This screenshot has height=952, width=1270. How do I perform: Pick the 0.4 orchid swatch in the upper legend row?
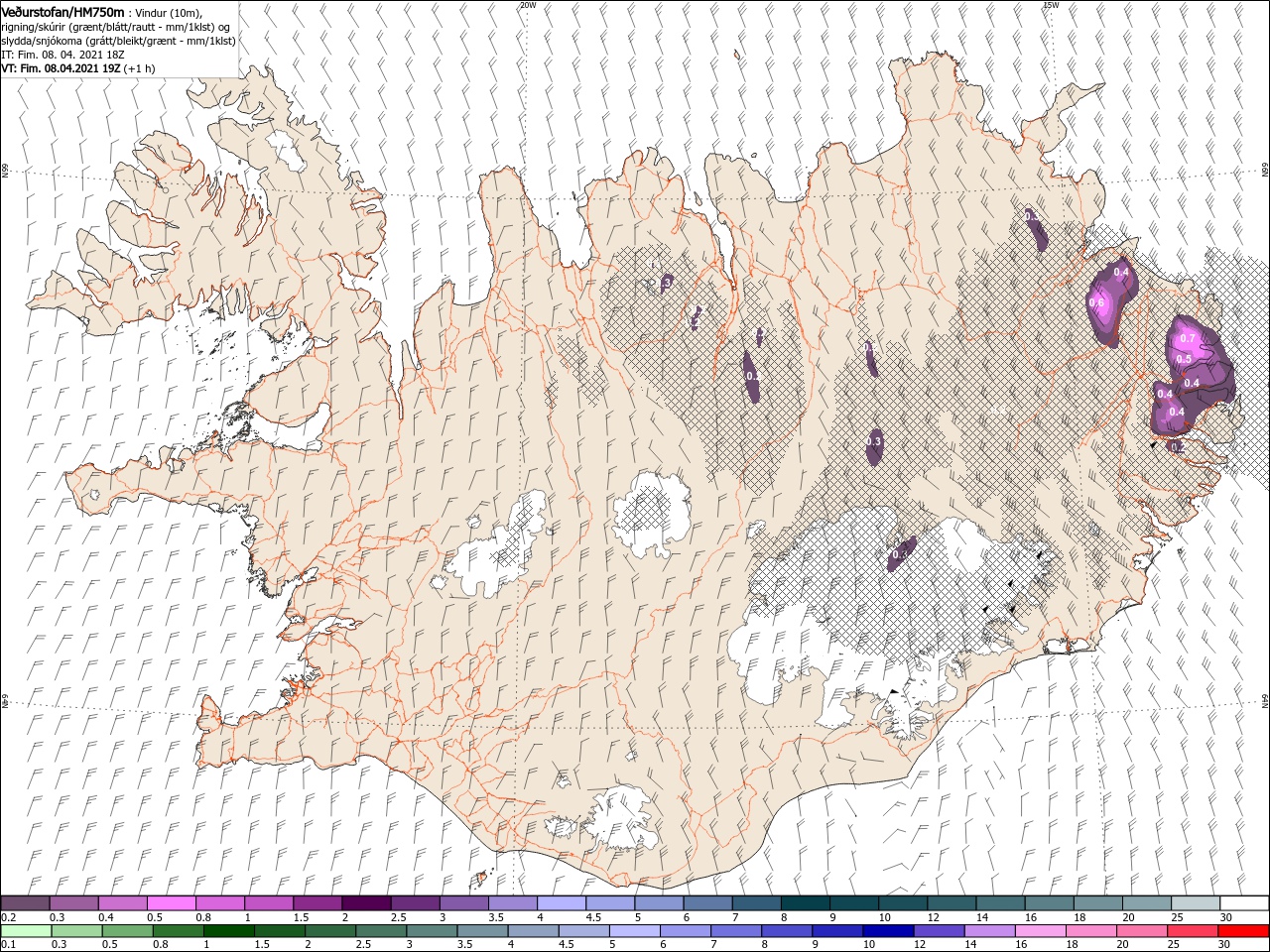[x=123, y=903]
